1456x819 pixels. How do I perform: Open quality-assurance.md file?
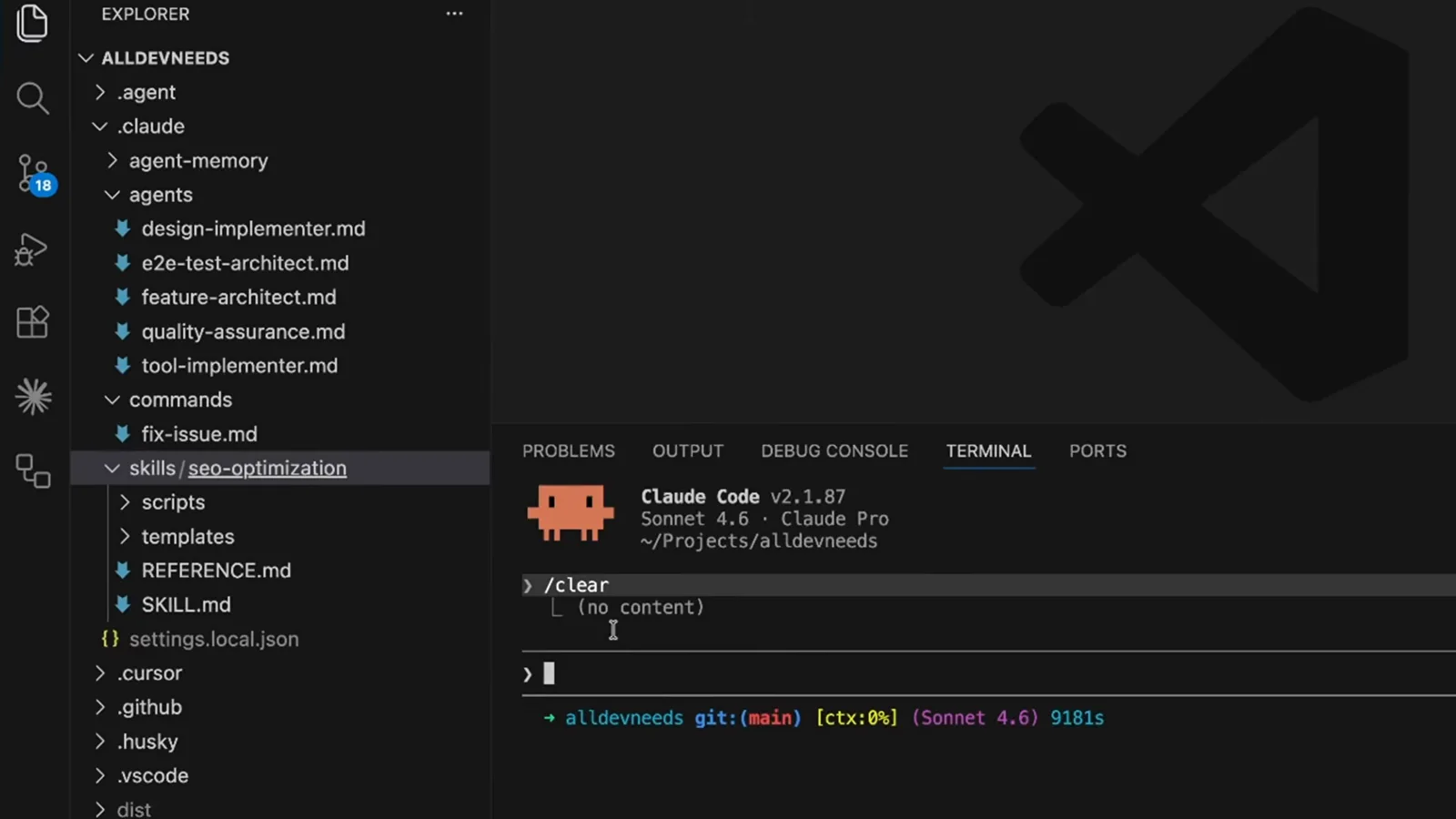coord(243,331)
